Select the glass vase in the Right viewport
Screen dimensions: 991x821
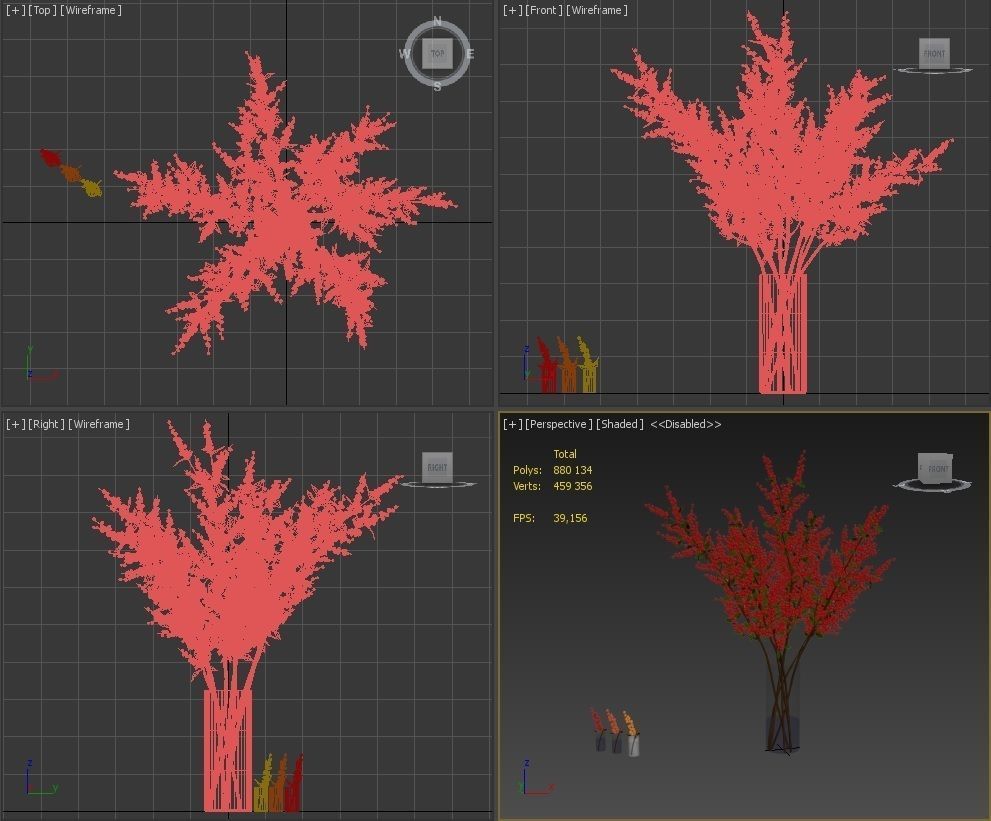(x=228, y=750)
